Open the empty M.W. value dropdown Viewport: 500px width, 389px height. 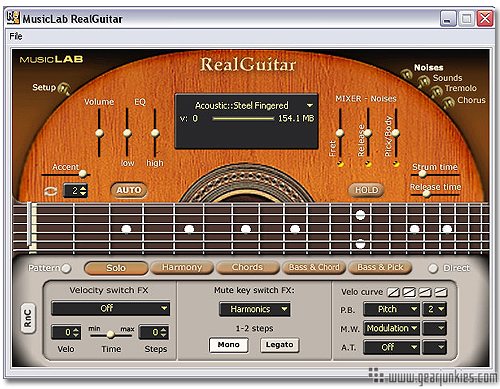(435, 328)
